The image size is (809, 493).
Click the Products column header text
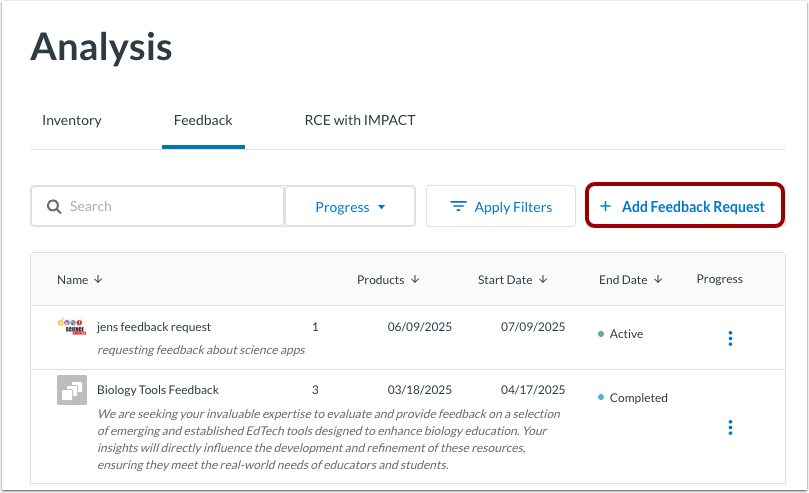(380, 280)
